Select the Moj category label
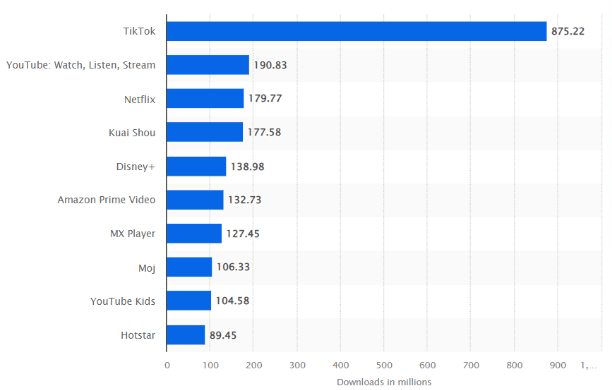612x390 pixels. (147, 268)
